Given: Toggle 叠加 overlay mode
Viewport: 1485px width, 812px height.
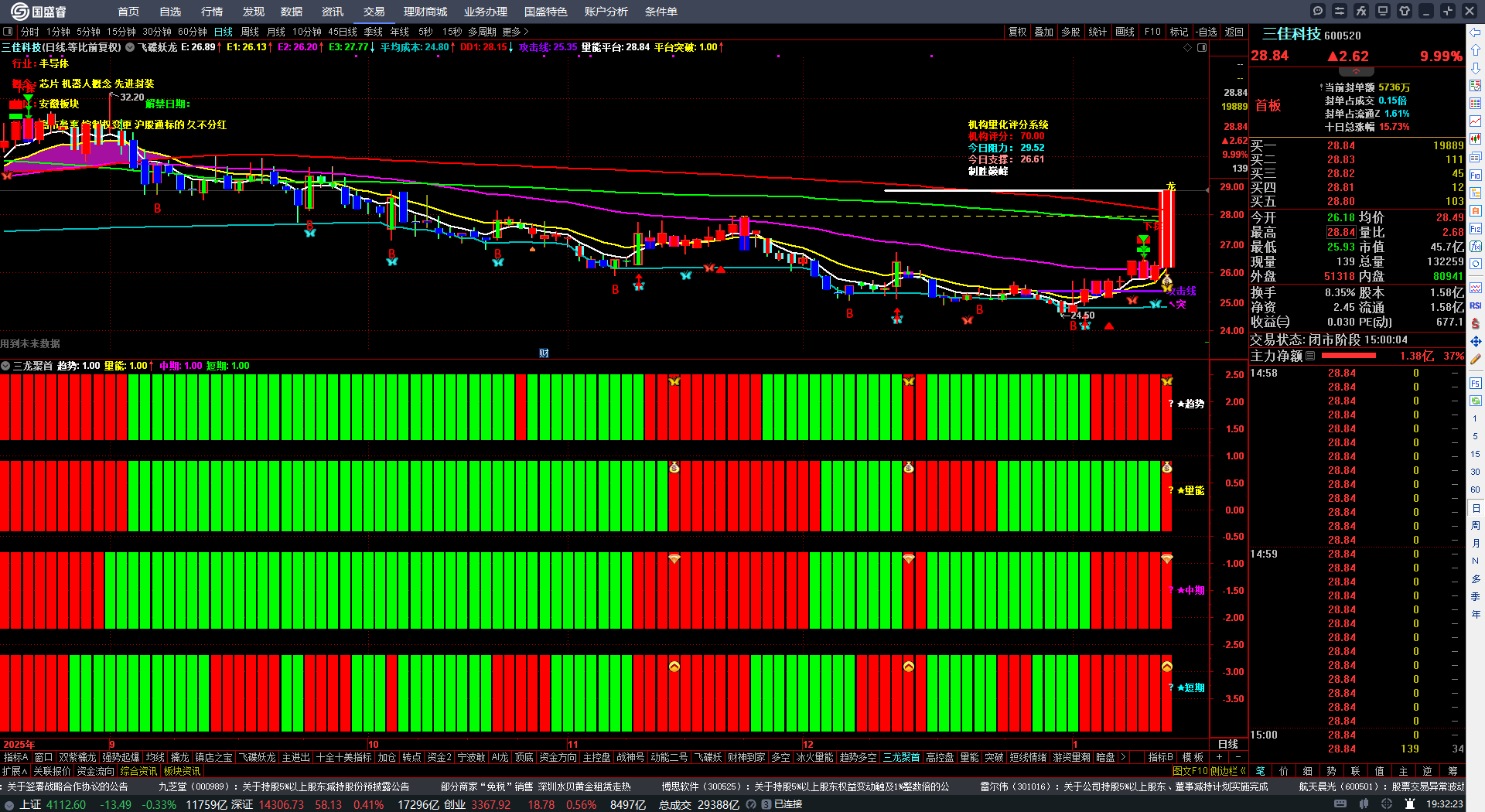Looking at the screenshot, I should (1044, 32).
